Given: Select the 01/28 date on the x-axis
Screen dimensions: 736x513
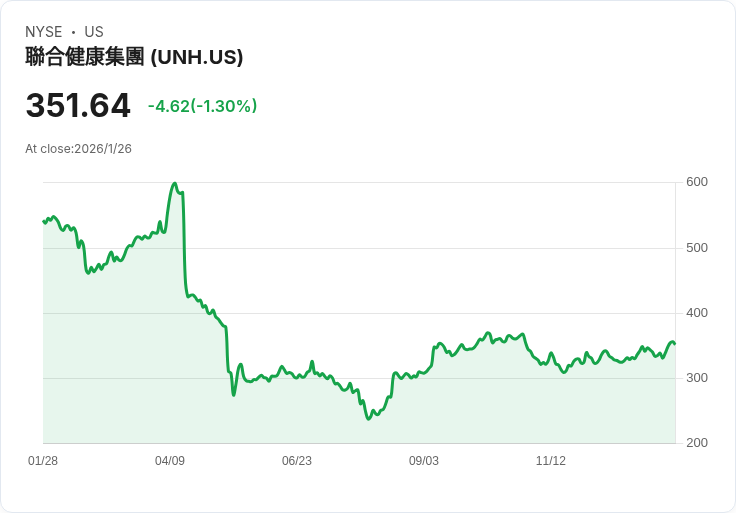Looking at the screenshot, I should coord(43,461).
